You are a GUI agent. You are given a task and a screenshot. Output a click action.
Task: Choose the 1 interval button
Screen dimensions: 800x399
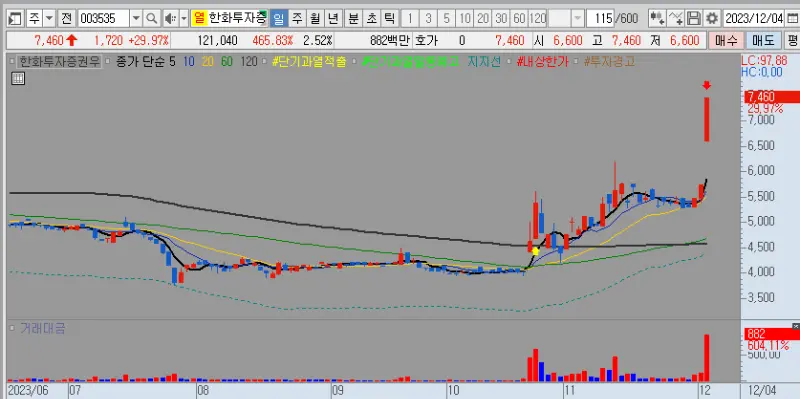[x=410, y=19]
